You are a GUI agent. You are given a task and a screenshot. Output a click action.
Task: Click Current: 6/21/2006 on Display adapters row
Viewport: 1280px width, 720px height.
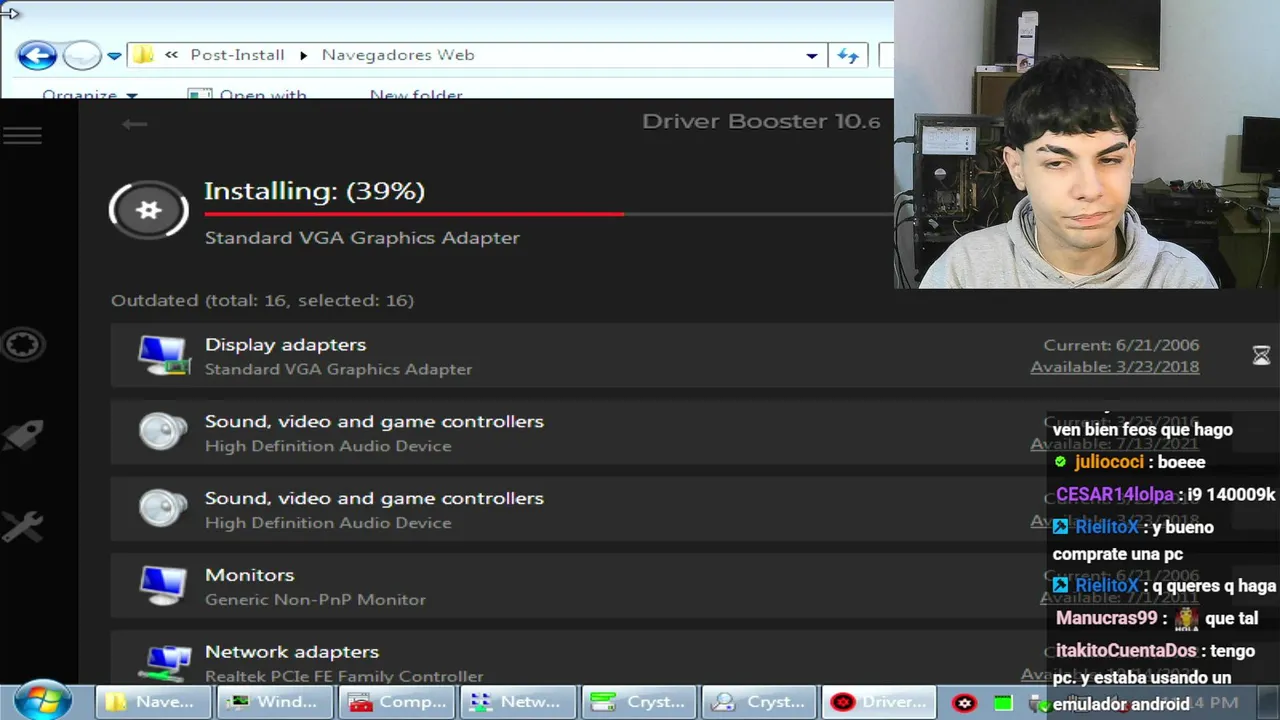pos(1121,345)
